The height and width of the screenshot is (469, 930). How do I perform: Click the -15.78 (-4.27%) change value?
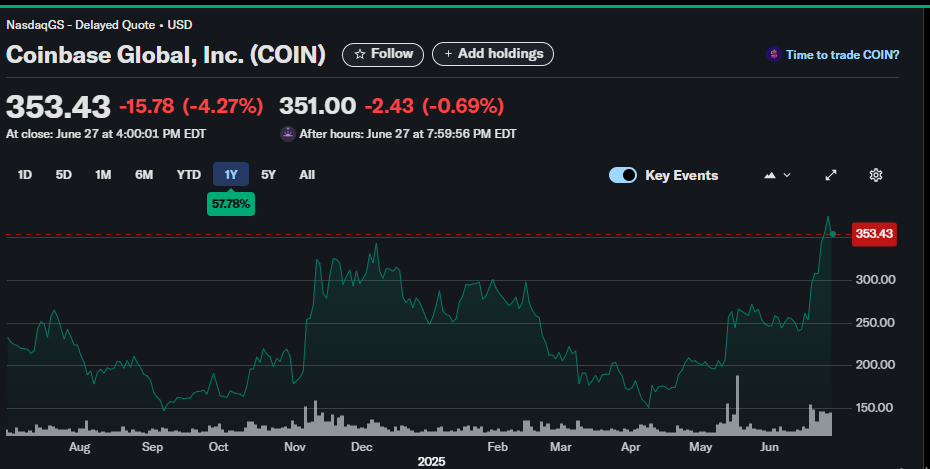click(191, 106)
